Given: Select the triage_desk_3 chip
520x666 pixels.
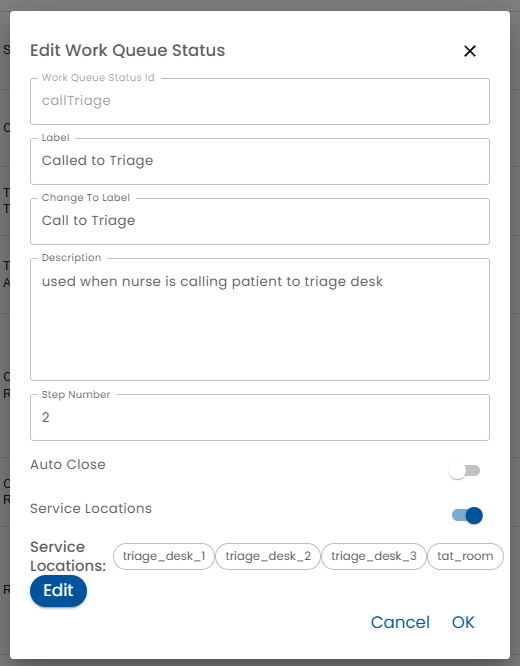Looking at the screenshot, I should coord(374,556).
